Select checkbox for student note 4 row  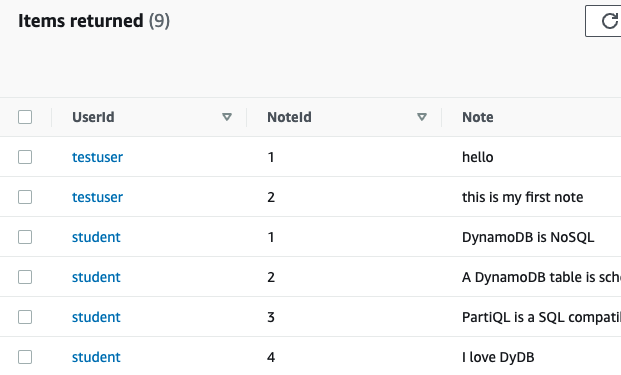click(25, 357)
